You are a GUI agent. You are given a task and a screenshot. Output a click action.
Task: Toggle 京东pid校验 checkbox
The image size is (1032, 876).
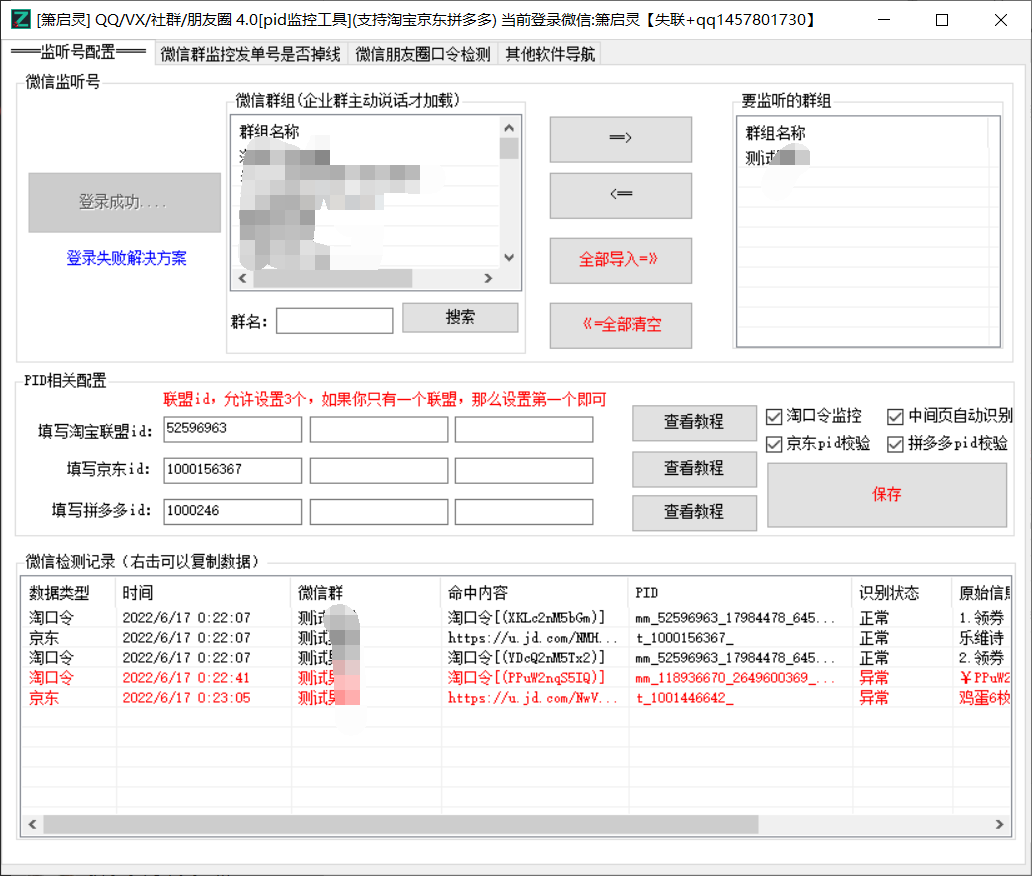click(774, 444)
